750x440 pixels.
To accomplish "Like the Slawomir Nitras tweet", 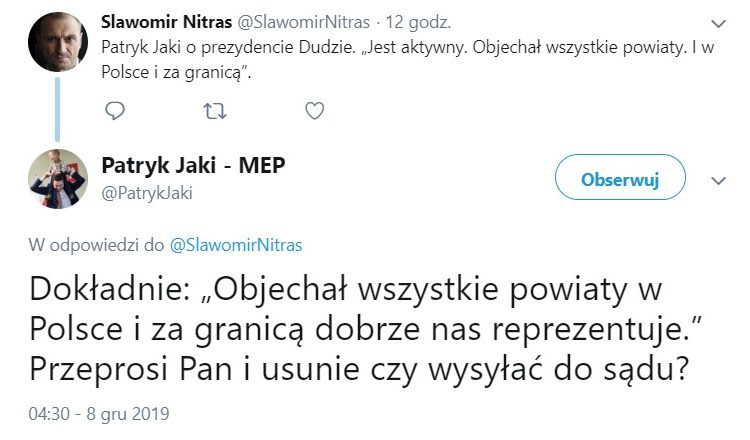I will coord(314,109).
